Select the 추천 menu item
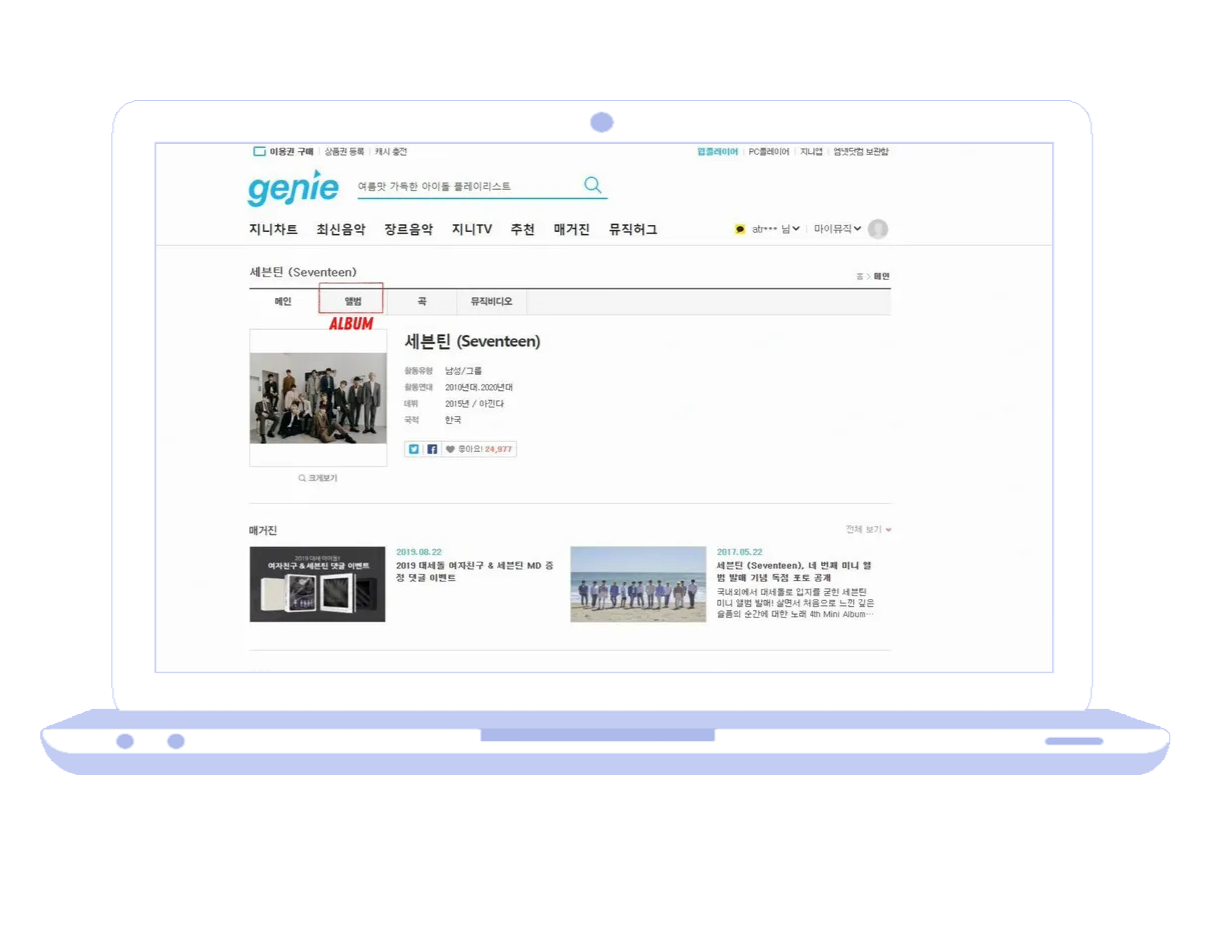This screenshot has width=1213, height=938. 523,229
